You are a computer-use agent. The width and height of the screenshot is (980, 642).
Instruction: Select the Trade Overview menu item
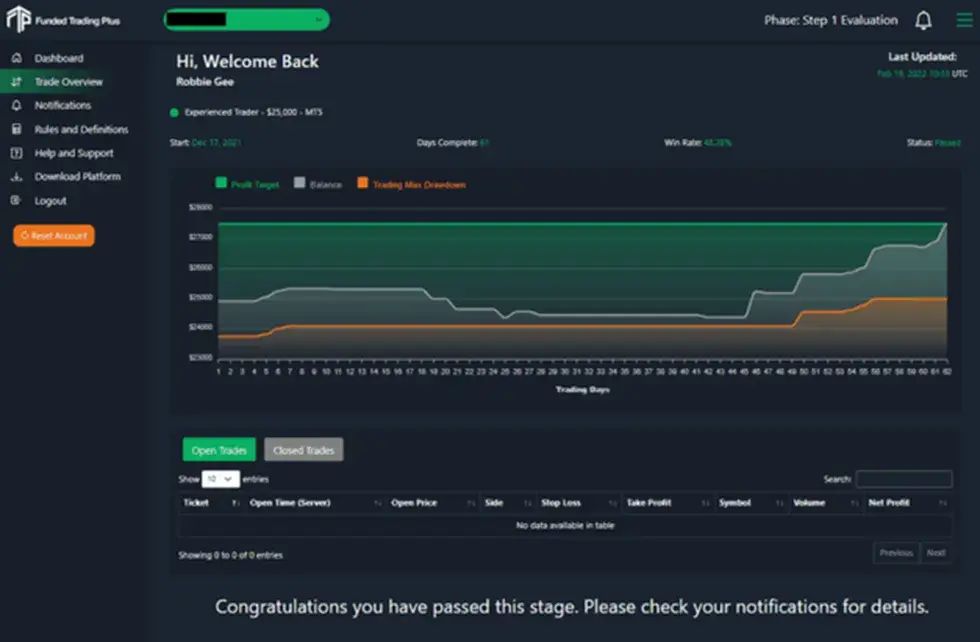tap(69, 82)
